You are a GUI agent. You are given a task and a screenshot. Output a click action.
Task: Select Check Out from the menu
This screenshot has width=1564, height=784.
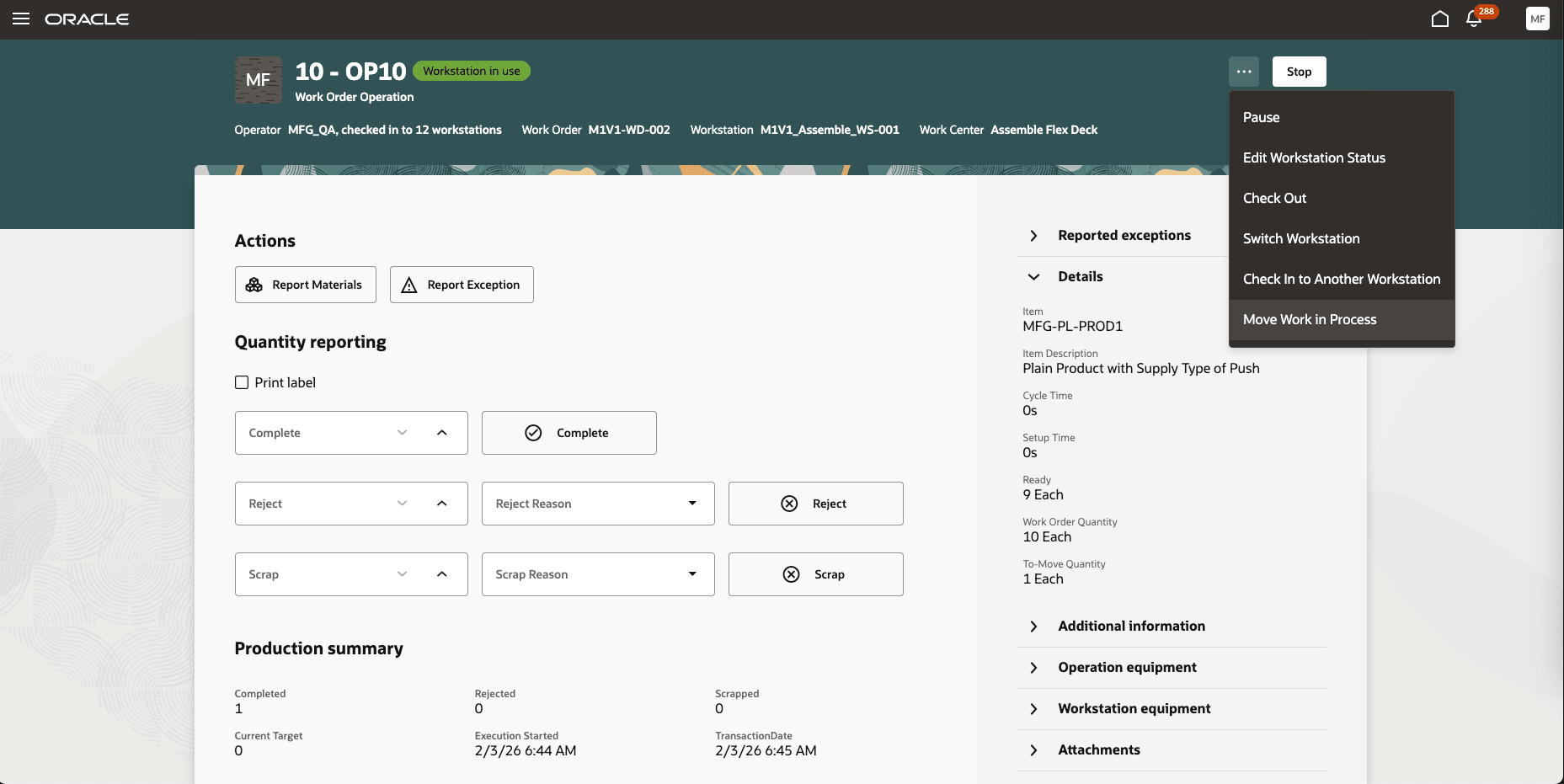[1342, 199]
